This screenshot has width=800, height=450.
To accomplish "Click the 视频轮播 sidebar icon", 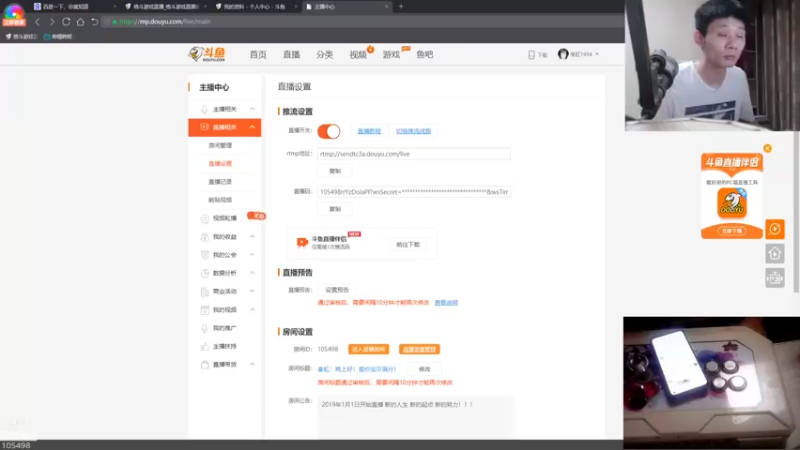I will pyautogui.click(x=205, y=218).
